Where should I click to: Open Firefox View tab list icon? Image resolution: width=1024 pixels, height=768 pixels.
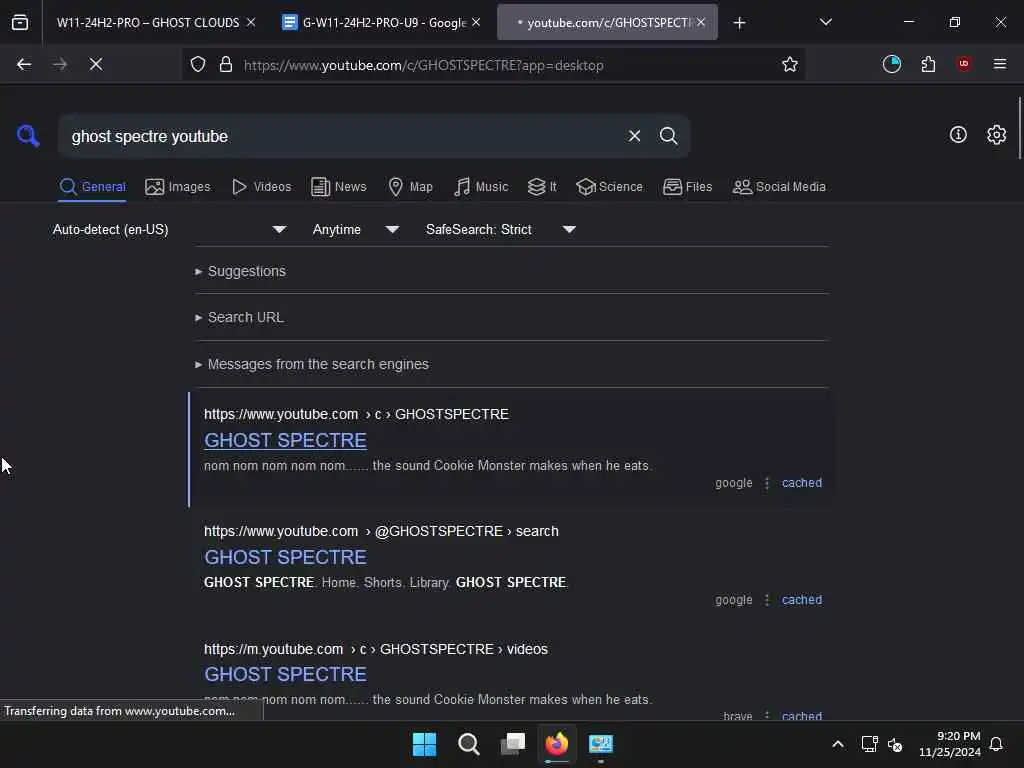(20, 23)
